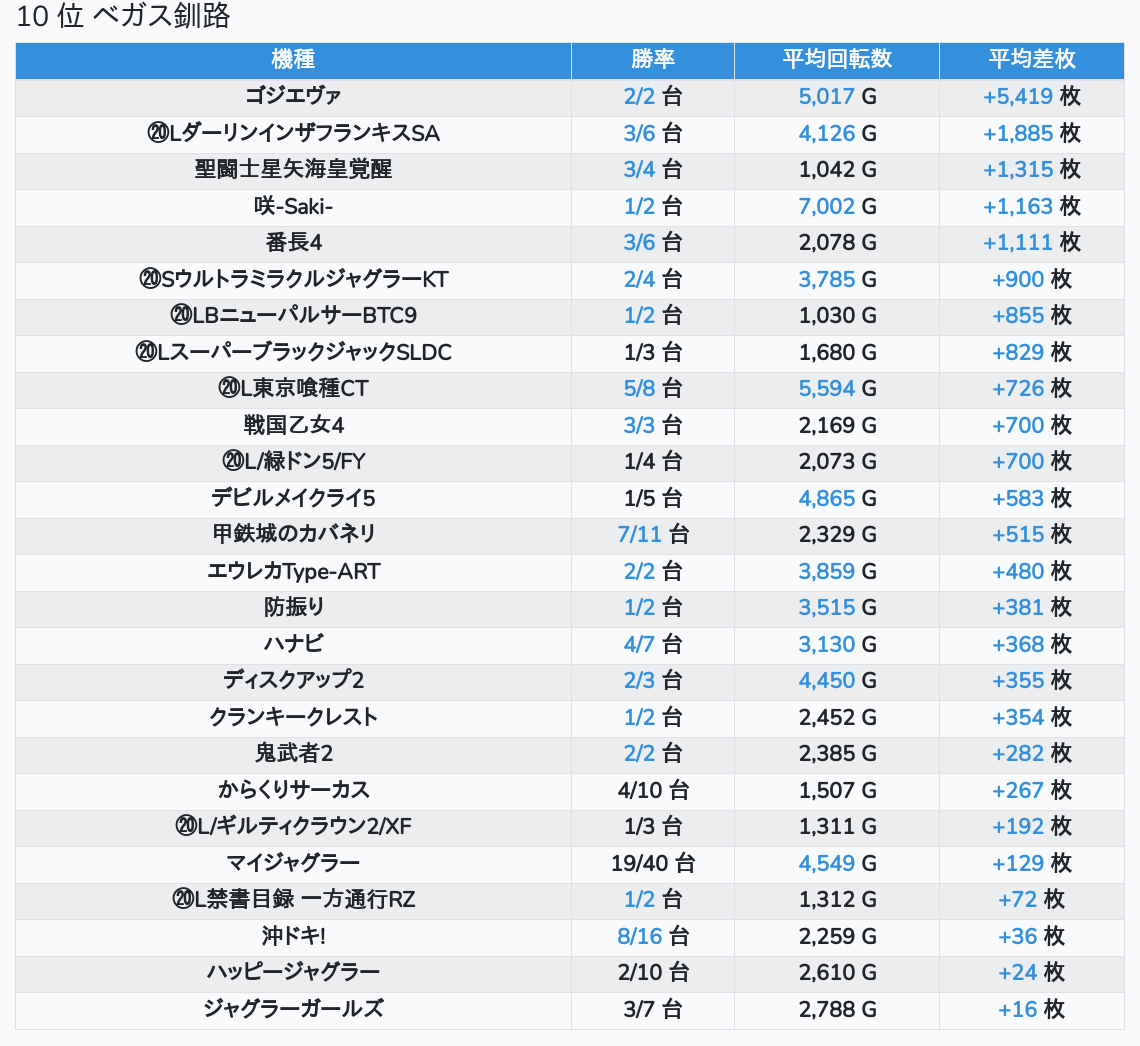Select 防振り machine name

[x=293, y=608]
